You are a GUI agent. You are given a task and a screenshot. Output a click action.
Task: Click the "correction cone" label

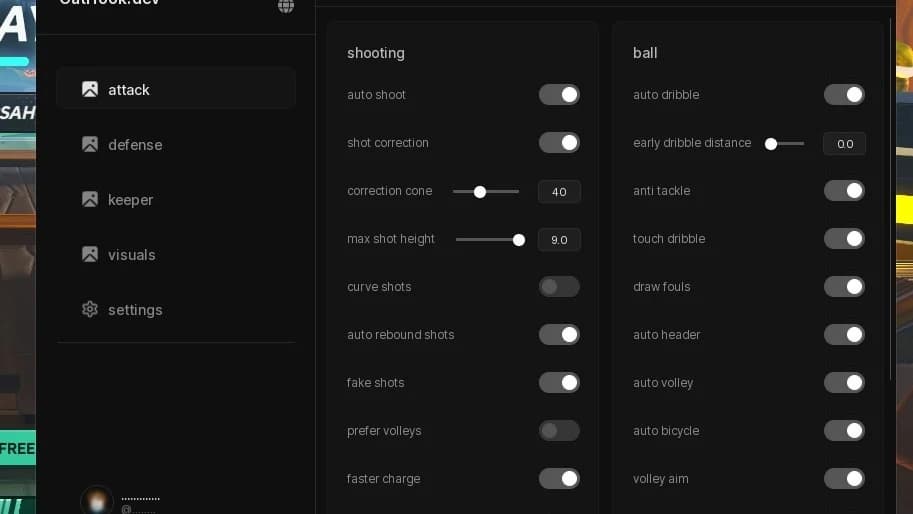tap(390, 191)
